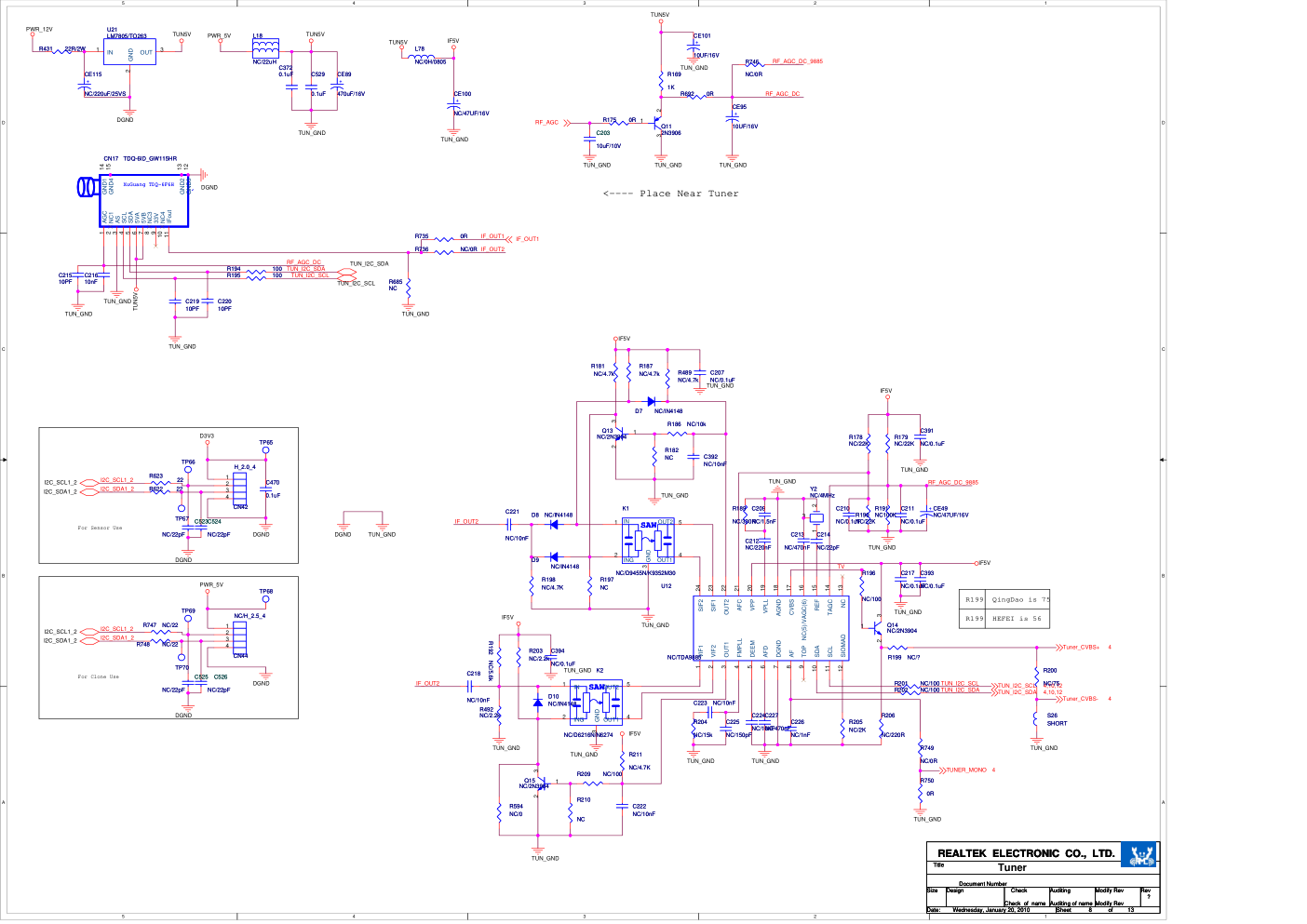Select the 'For Clone Use' note
Viewport: 1307px width, 924px height.
[98, 676]
